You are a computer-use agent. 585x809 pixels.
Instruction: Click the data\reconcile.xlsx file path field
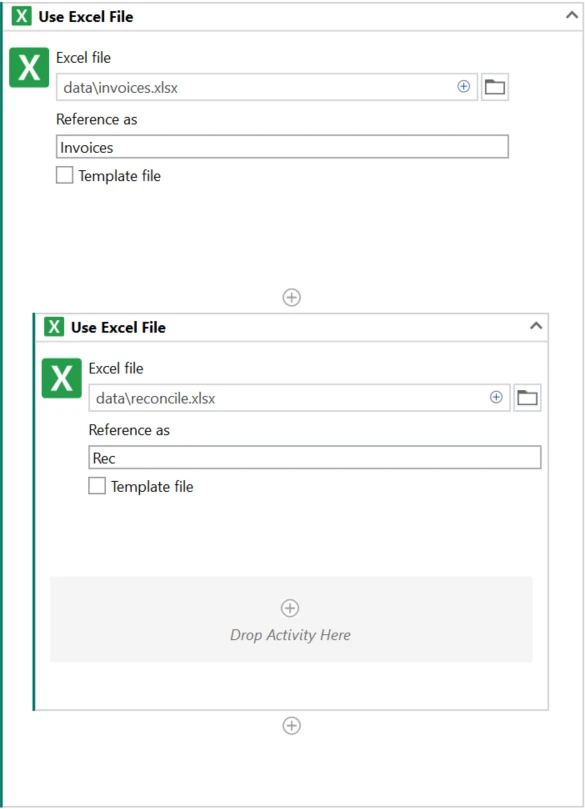(x=299, y=397)
